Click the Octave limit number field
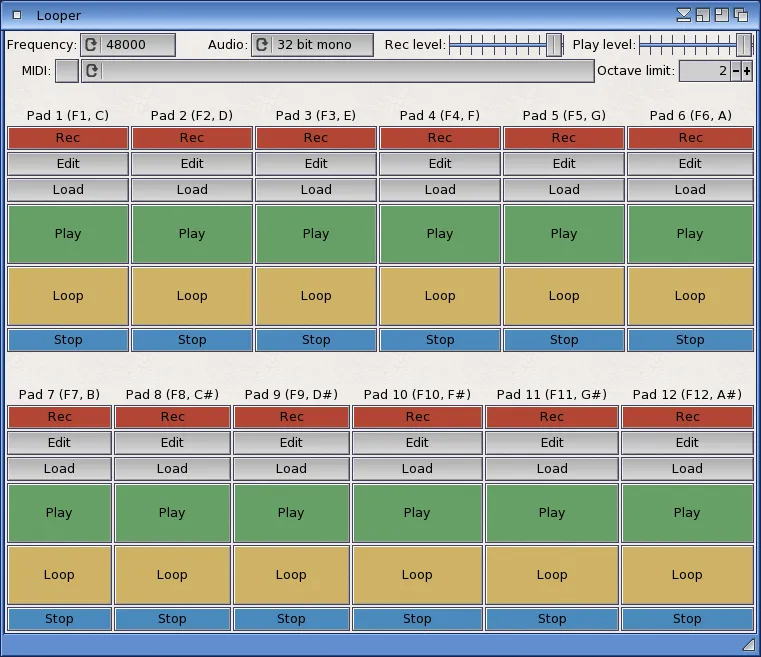The width and height of the screenshot is (761, 657). [x=705, y=71]
